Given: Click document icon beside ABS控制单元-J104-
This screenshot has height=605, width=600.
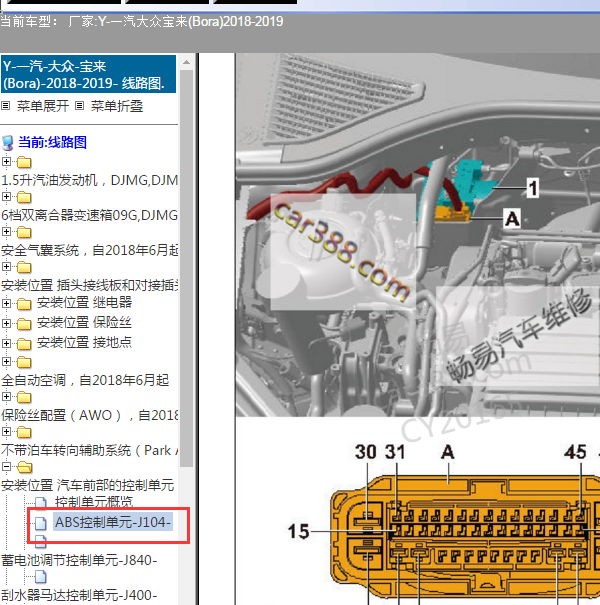Looking at the screenshot, I should (41, 523).
